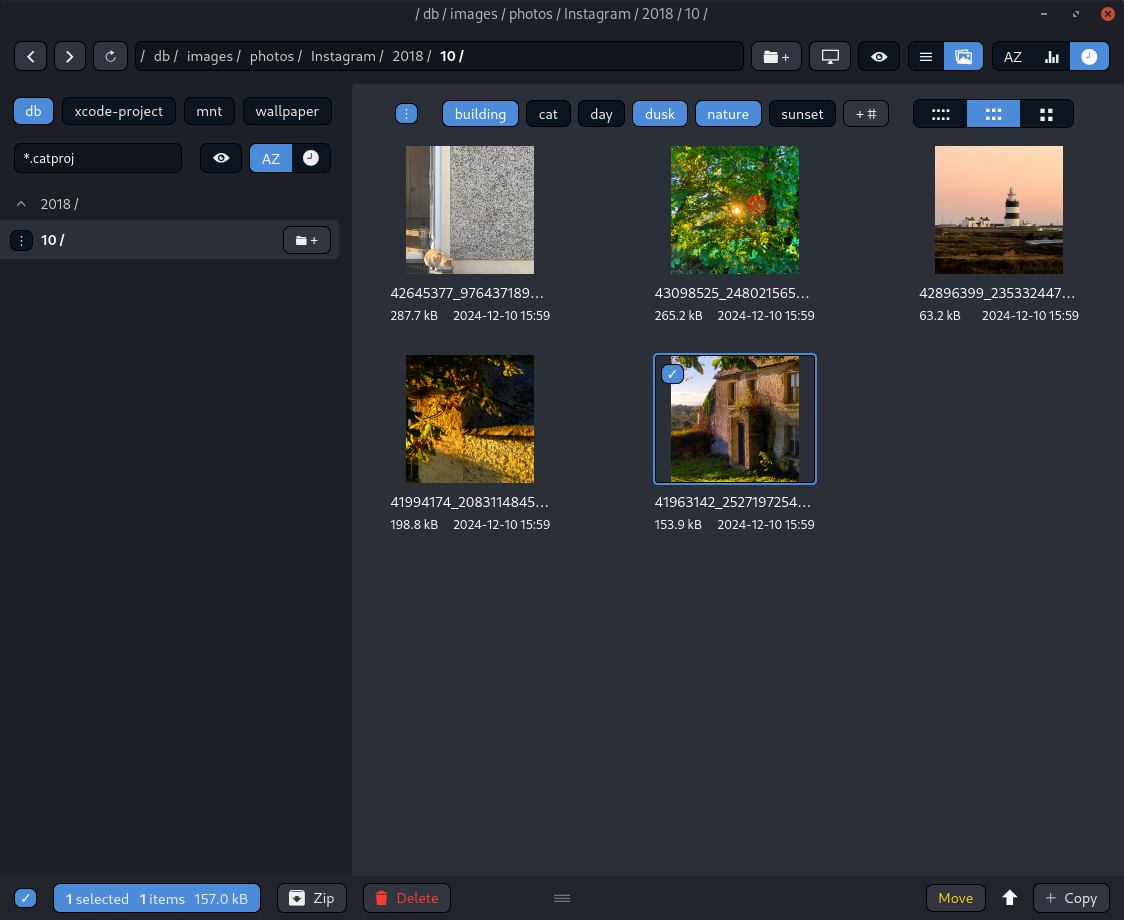Create a new folder from the top toolbar

coord(776,57)
